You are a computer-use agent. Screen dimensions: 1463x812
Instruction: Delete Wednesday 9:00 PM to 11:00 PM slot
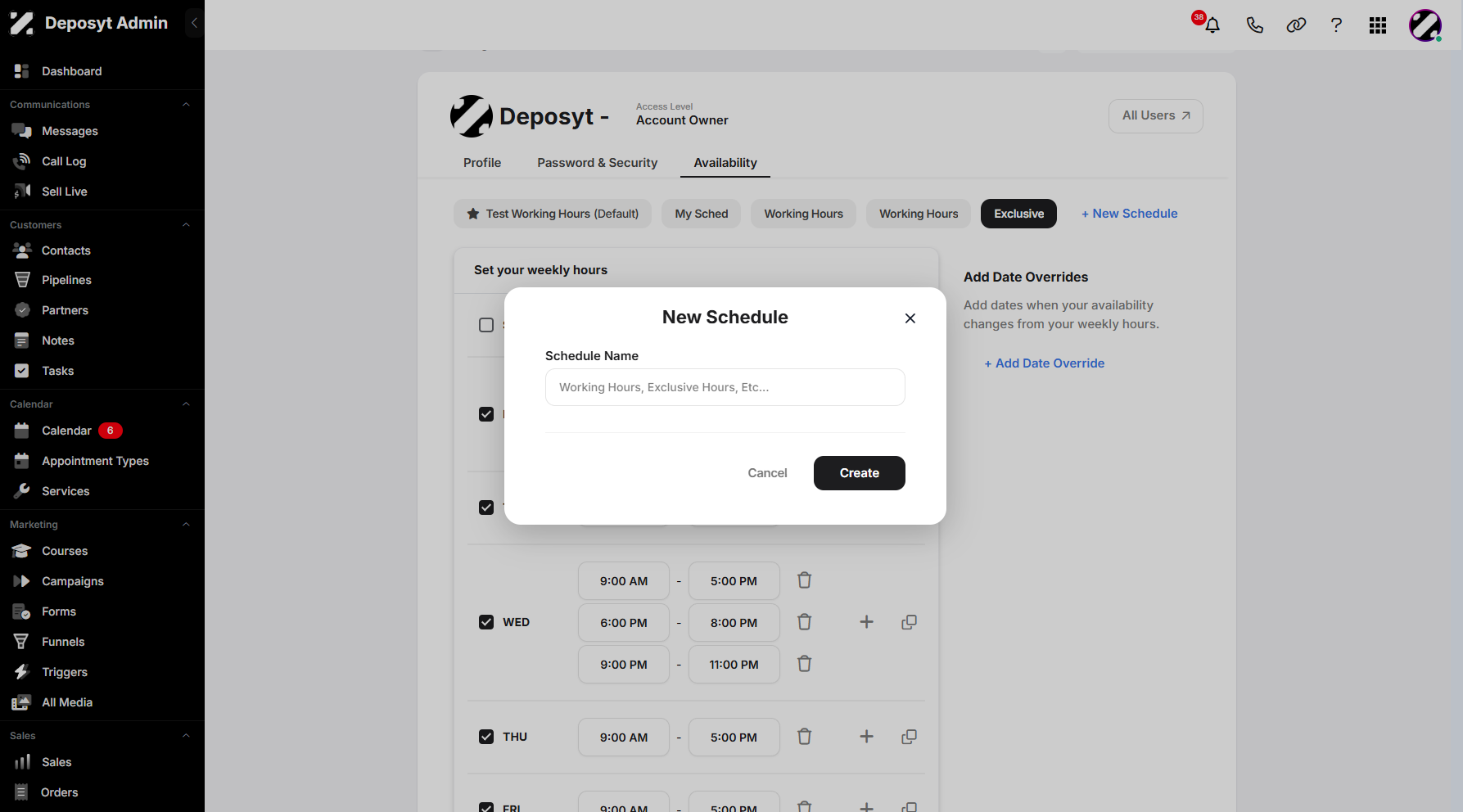805,664
